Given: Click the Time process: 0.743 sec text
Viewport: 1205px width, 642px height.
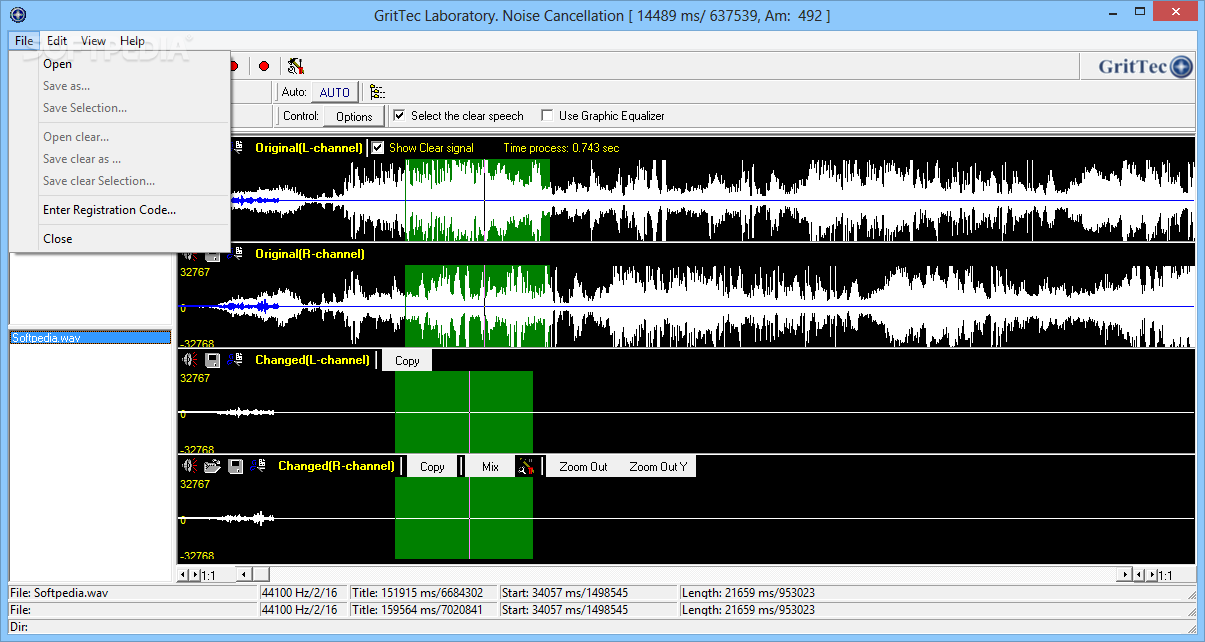Looking at the screenshot, I should [561, 148].
